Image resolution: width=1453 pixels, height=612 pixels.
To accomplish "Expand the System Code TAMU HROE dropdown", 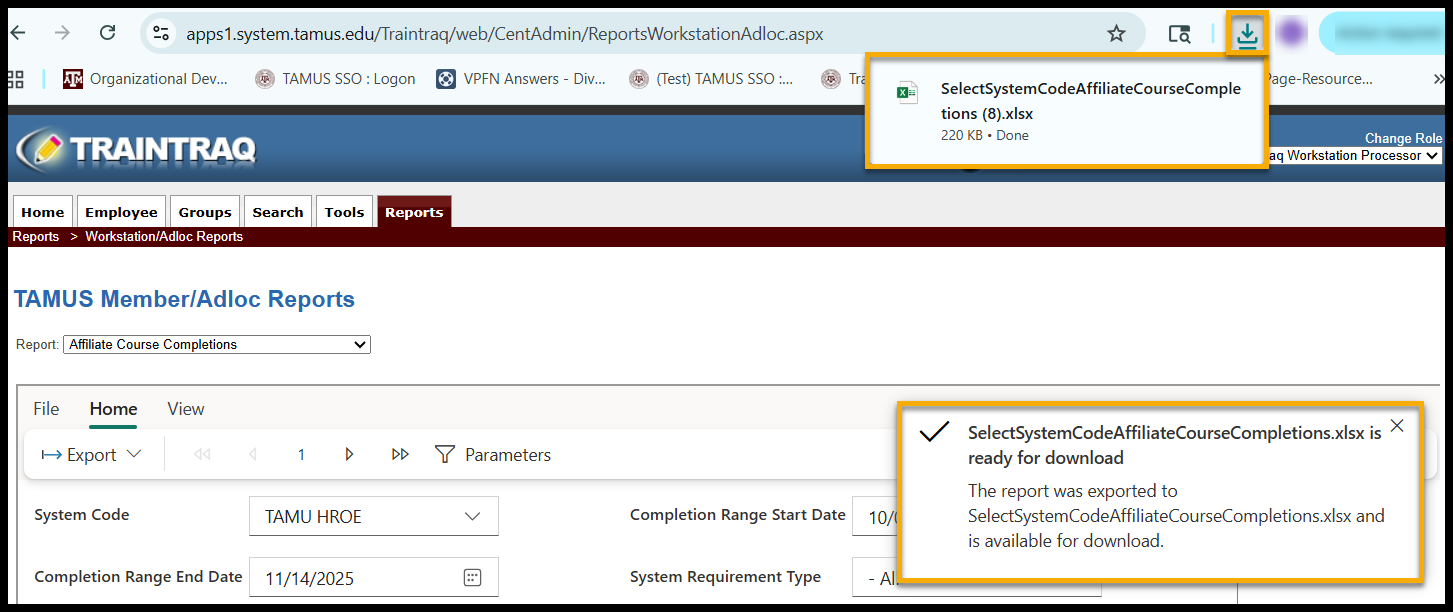I will point(373,517).
